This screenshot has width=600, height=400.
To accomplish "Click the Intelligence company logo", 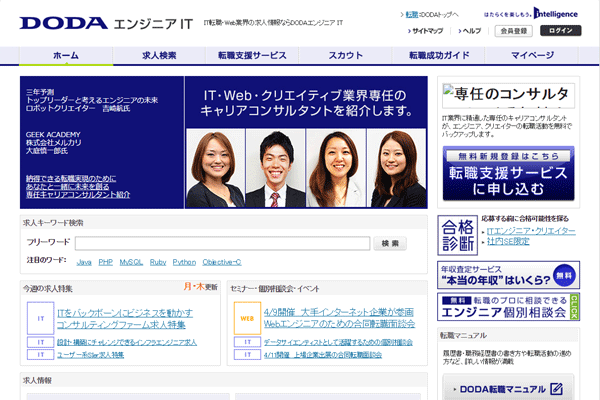I will click(x=556, y=13).
